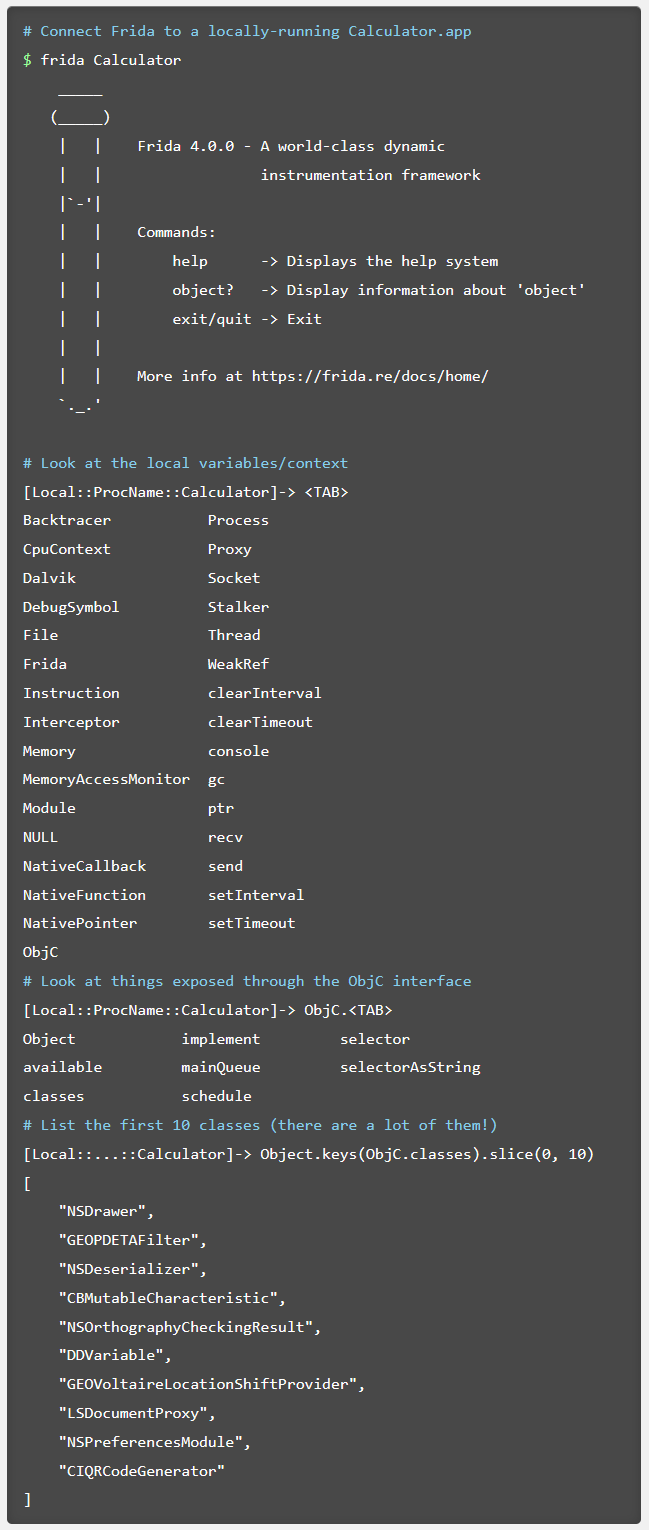The image size is (649, 1530).
Task: Click the "CIQRCodeGenerator" class name
Action: [x=141, y=1471]
